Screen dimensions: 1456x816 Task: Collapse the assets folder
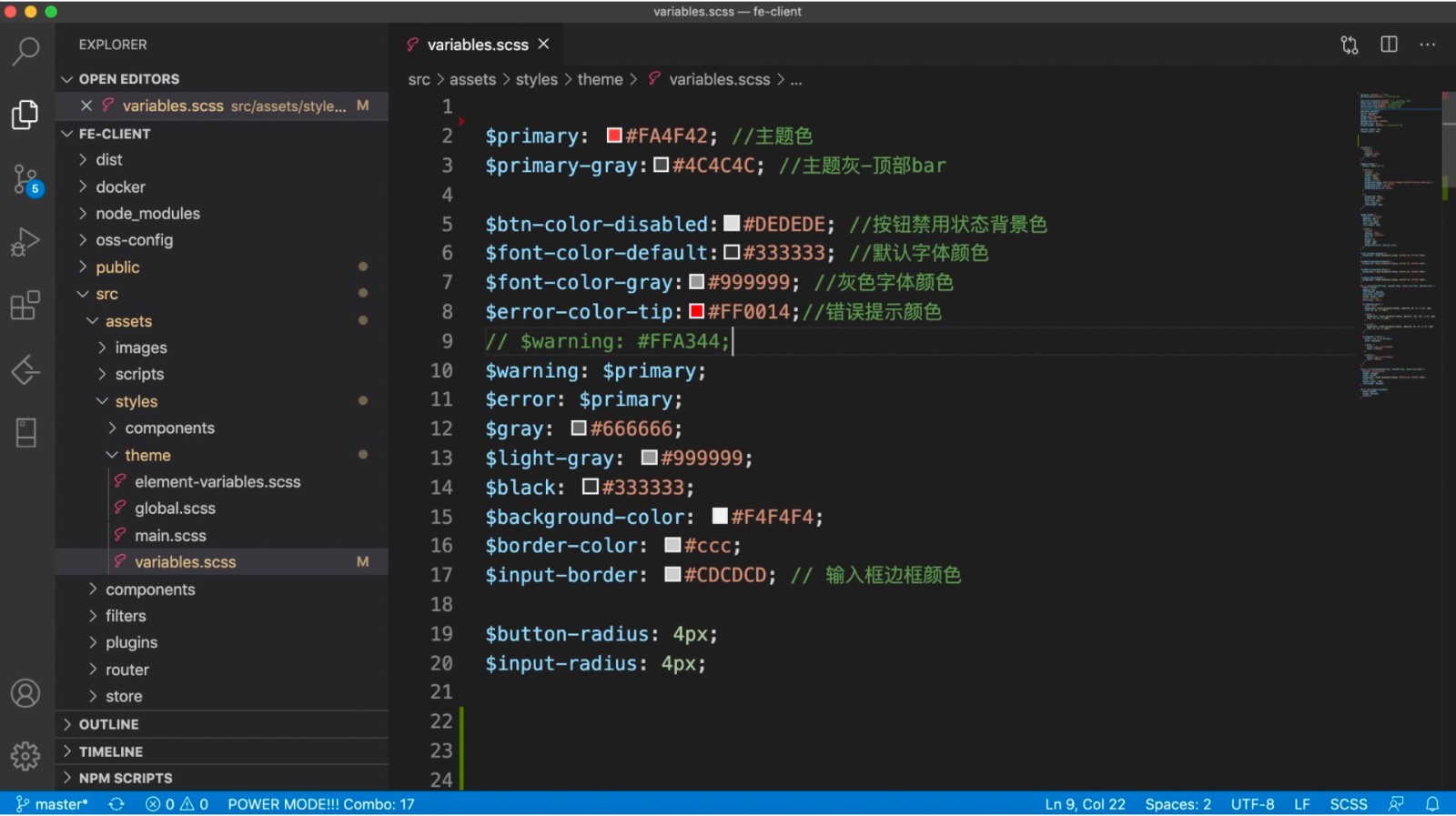[222, 321]
